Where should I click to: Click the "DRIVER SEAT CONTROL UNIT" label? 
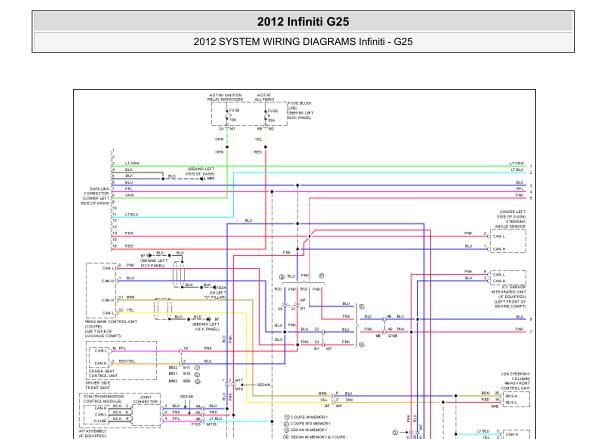(x=103, y=374)
